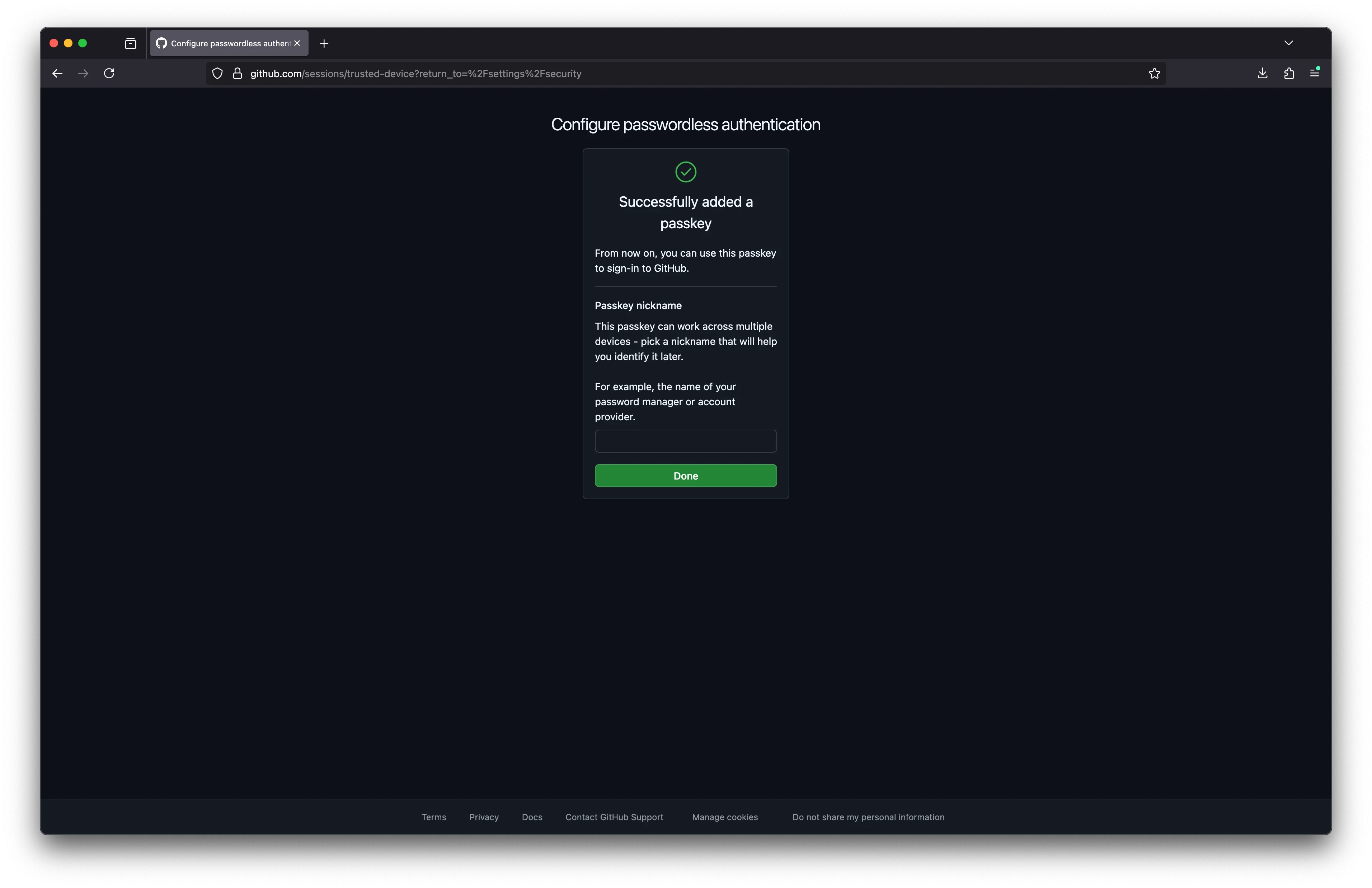
Task: Click the browser back arrow
Action: [57, 73]
